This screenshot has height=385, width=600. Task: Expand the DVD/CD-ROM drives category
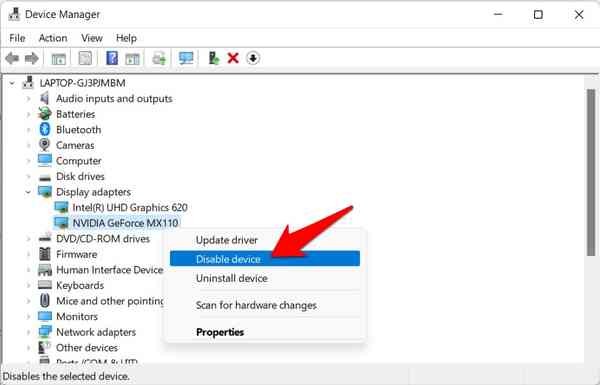point(28,239)
